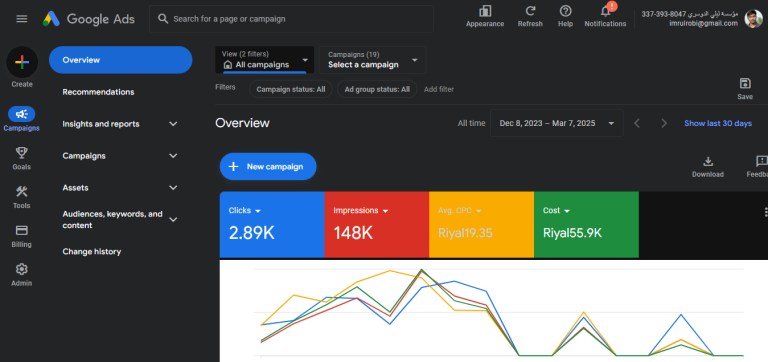768x362 pixels.
Task: Click the All time label
Action: tap(472, 123)
